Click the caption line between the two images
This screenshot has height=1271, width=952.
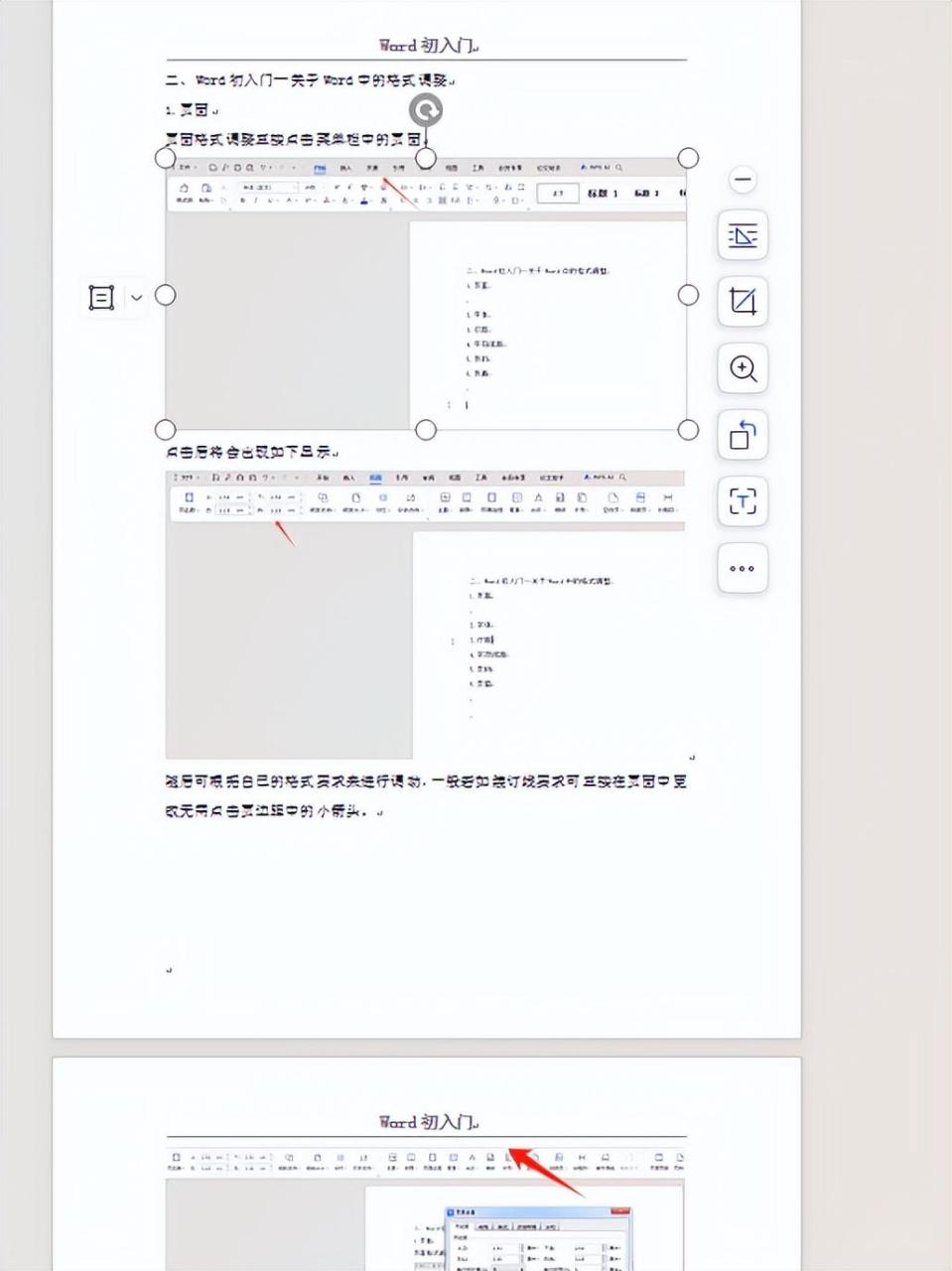tap(252, 451)
